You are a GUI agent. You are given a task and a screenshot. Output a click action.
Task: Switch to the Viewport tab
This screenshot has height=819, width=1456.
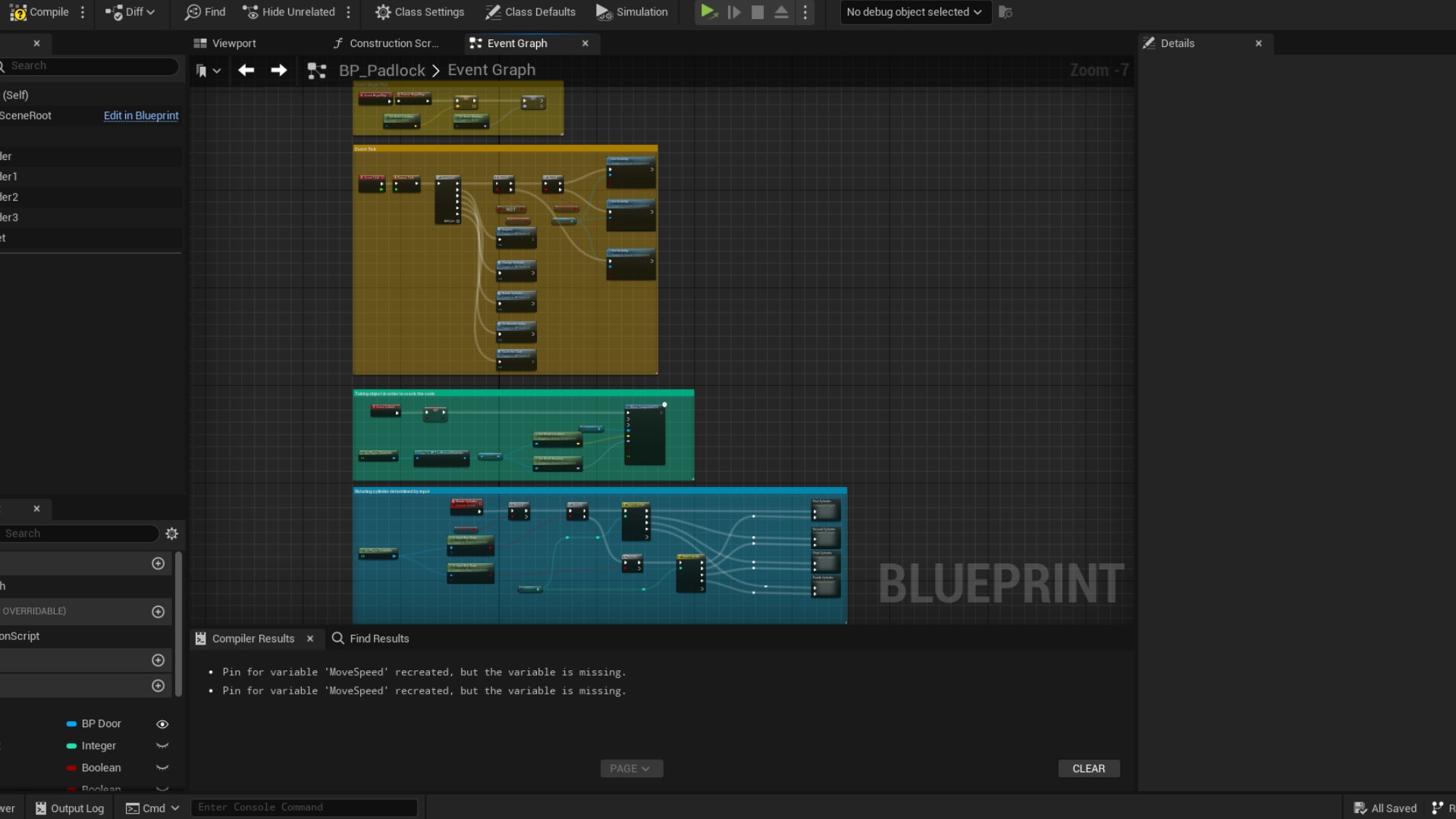[x=225, y=43]
